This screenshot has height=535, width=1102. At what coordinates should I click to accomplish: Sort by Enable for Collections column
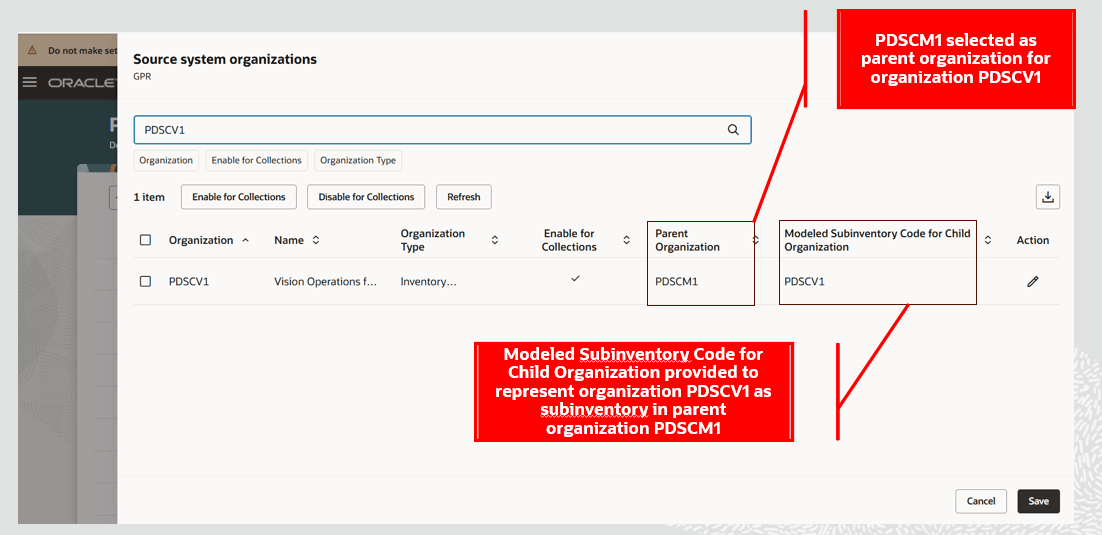click(x=626, y=240)
